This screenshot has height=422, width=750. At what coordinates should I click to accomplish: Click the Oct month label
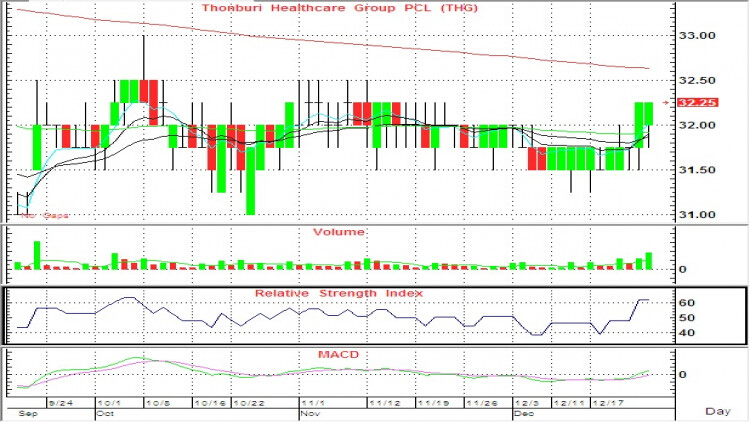pos(105,413)
